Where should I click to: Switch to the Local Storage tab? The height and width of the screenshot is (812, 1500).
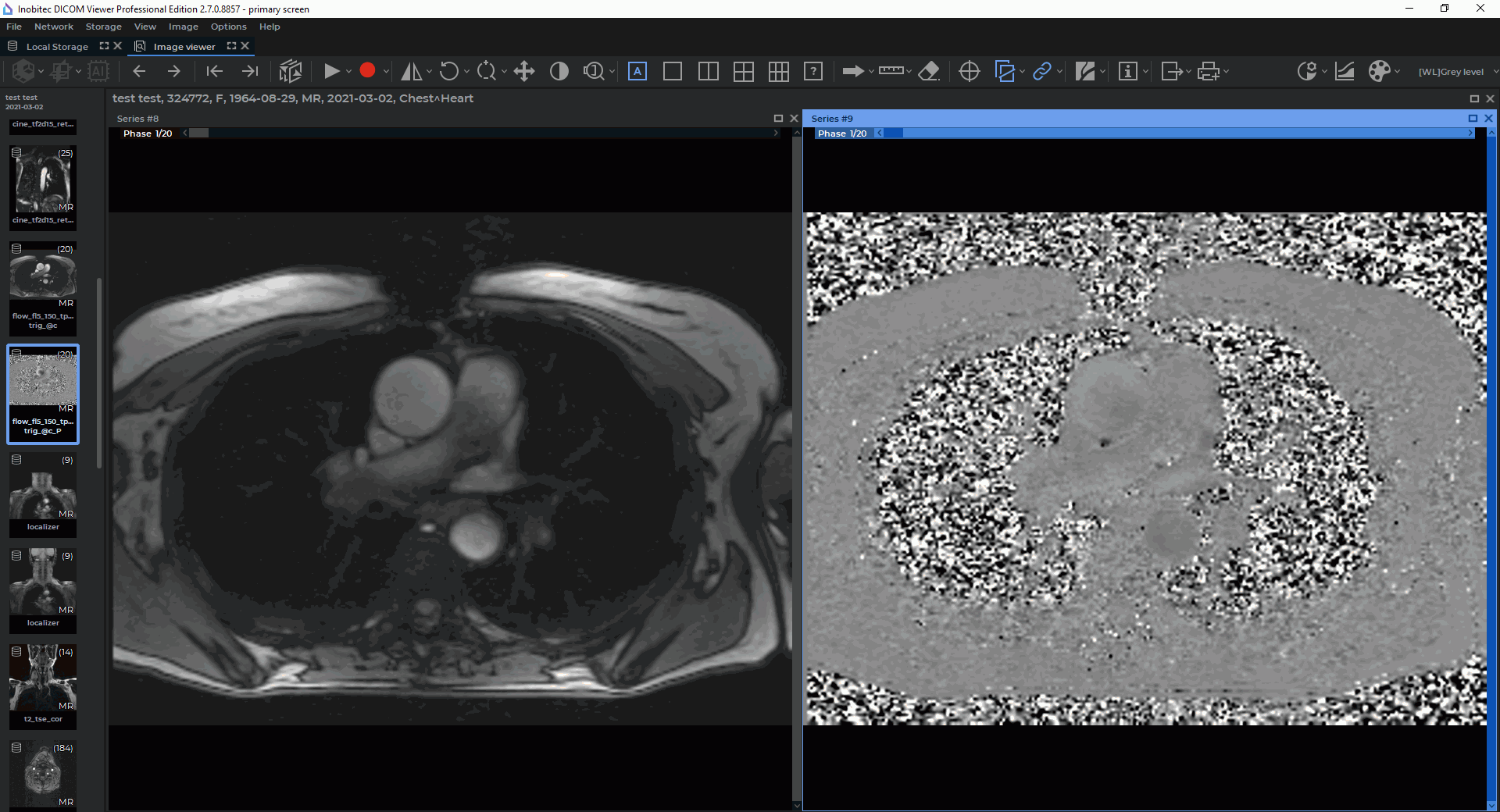coord(57,47)
